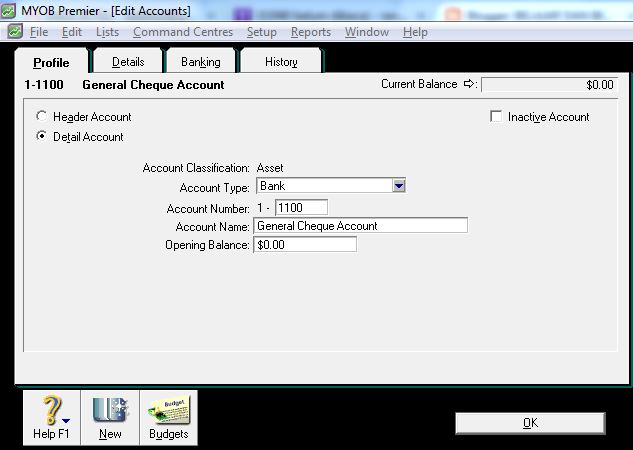Click the 'Account Classification:' label
633x450 pixels.
196,168
